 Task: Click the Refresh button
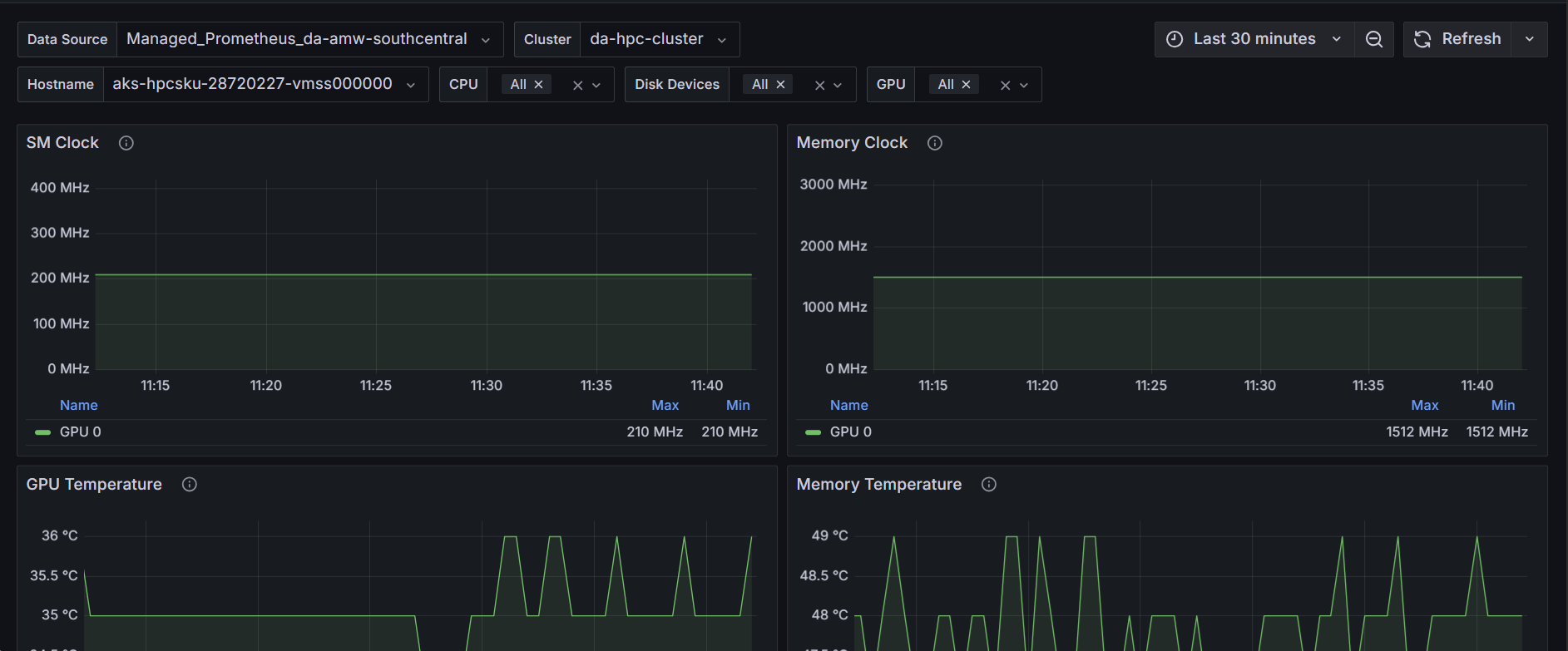pos(1458,40)
